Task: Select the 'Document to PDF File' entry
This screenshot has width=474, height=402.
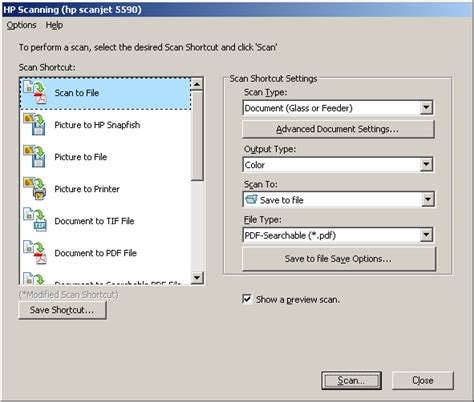Action: pos(105,253)
